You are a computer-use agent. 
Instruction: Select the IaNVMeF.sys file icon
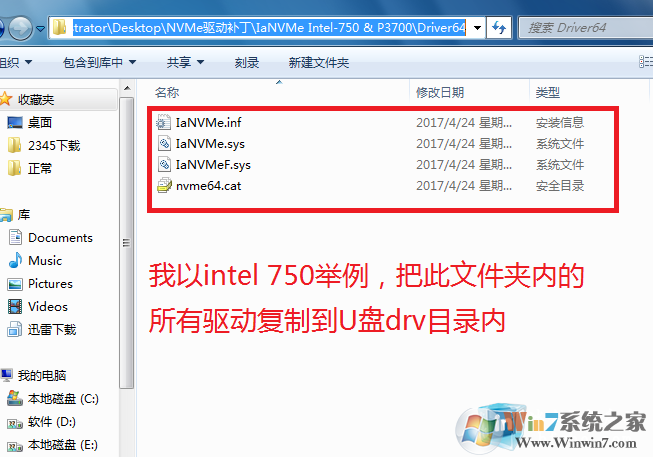point(164,165)
